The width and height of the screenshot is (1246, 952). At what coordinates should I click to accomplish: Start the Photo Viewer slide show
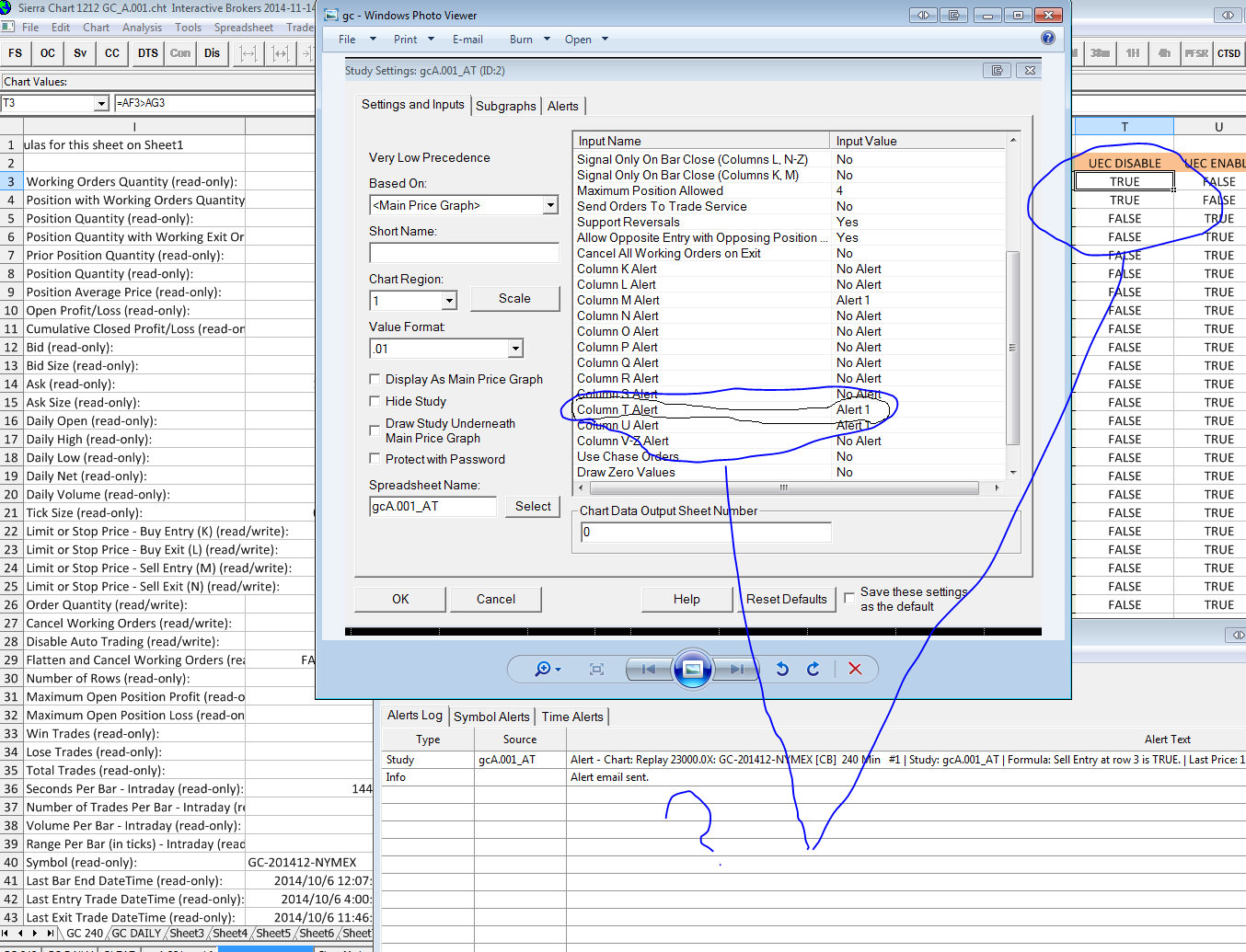693,669
